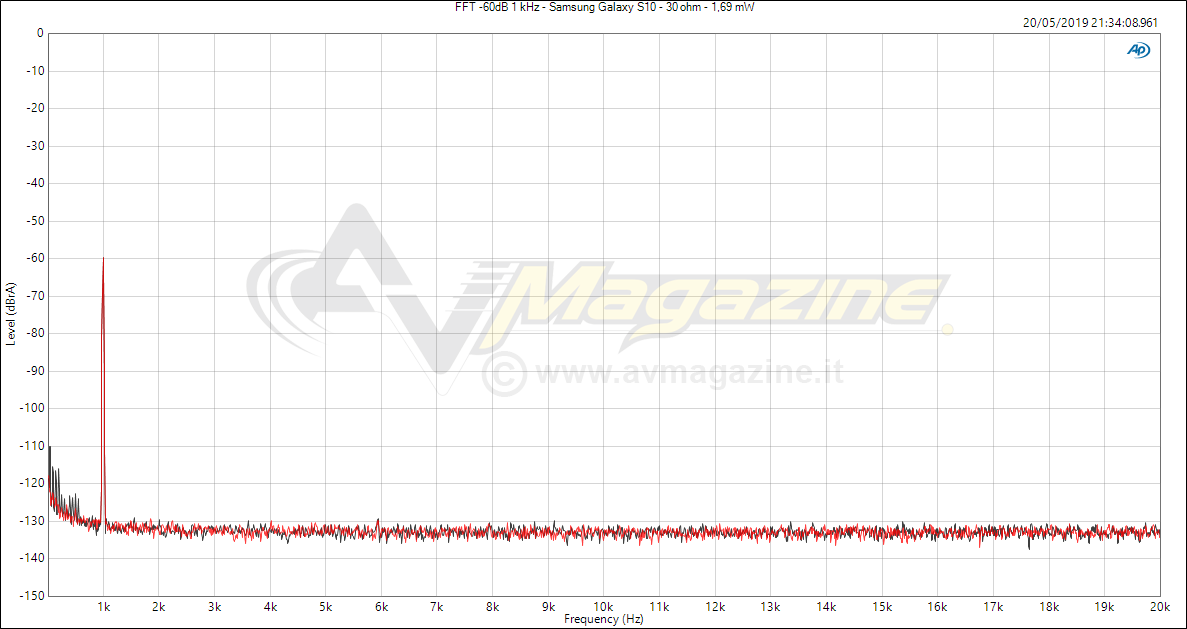The width and height of the screenshot is (1187, 629).
Task: Click the '1k' frequency axis label
Action: (x=104, y=607)
